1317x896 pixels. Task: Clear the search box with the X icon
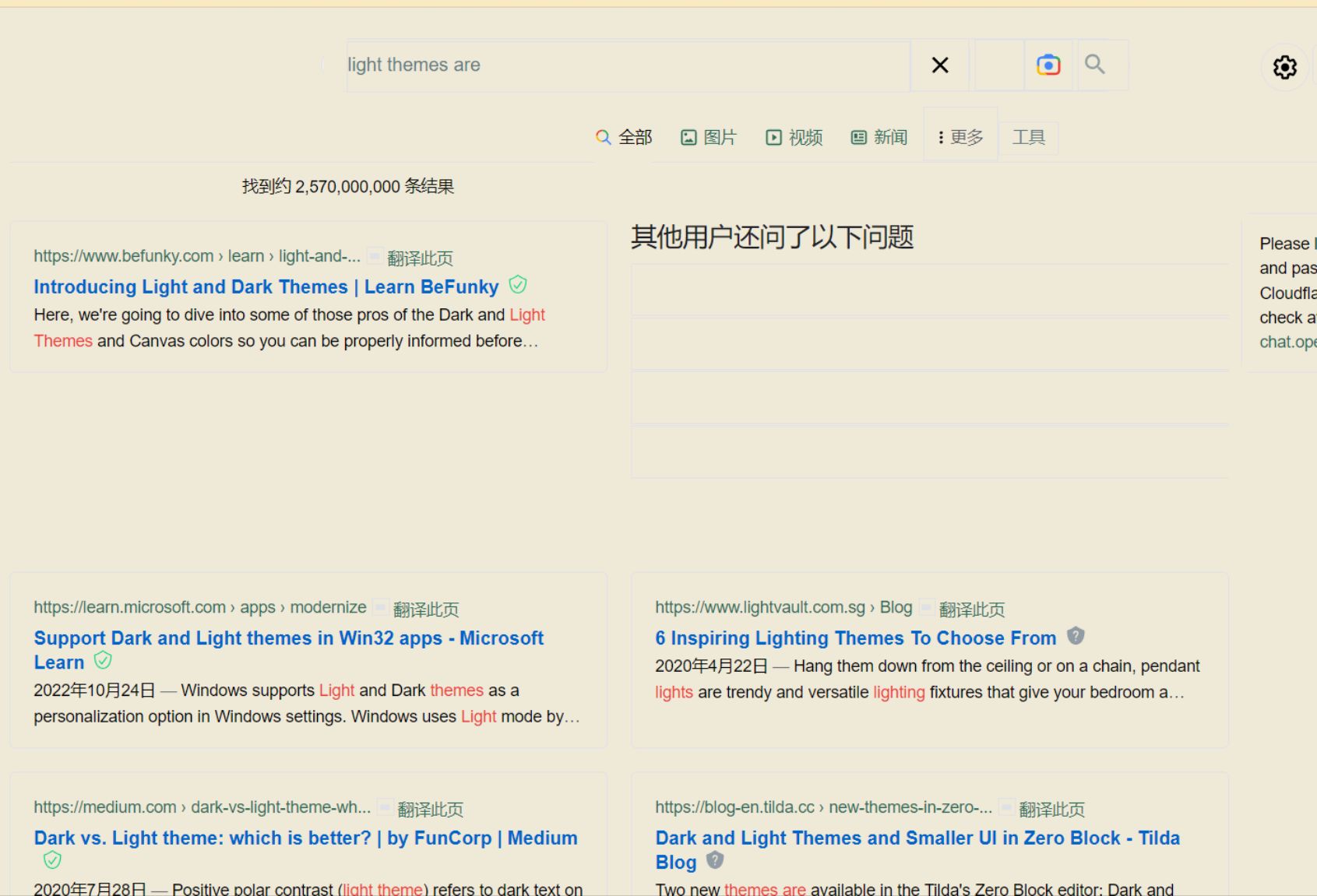(x=940, y=65)
